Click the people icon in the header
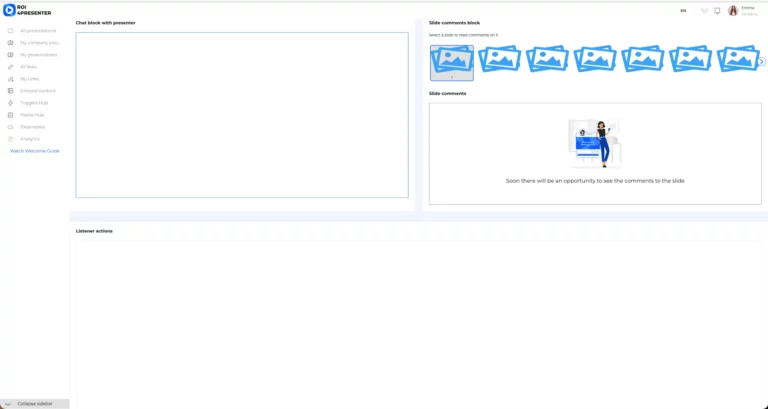Viewport: 768px width, 409px height. [704, 11]
